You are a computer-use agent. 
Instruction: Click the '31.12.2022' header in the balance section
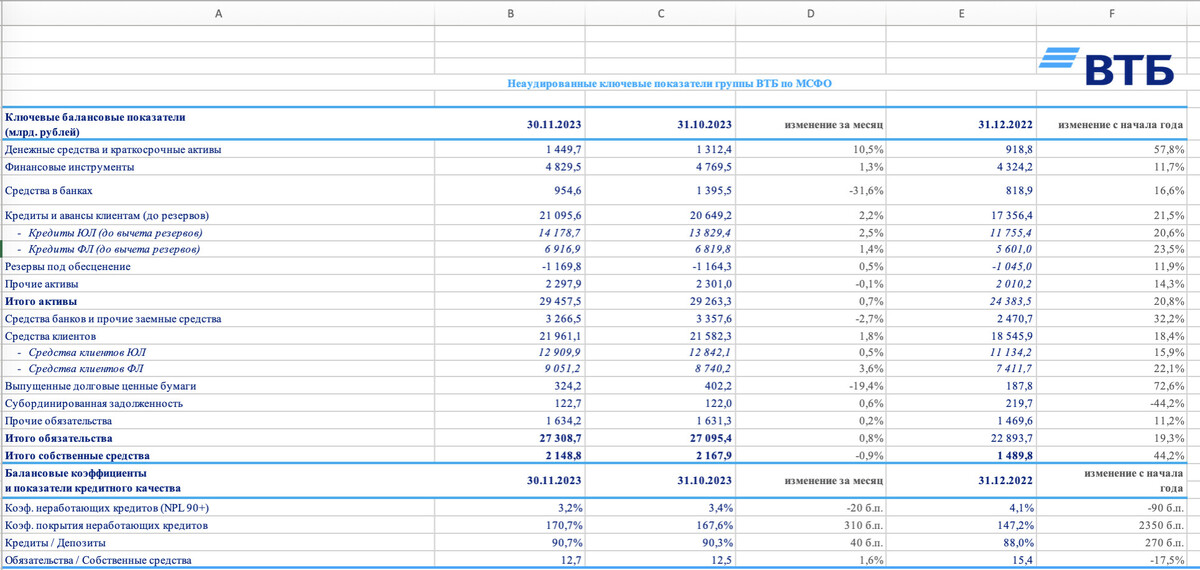click(x=1004, y=125)
